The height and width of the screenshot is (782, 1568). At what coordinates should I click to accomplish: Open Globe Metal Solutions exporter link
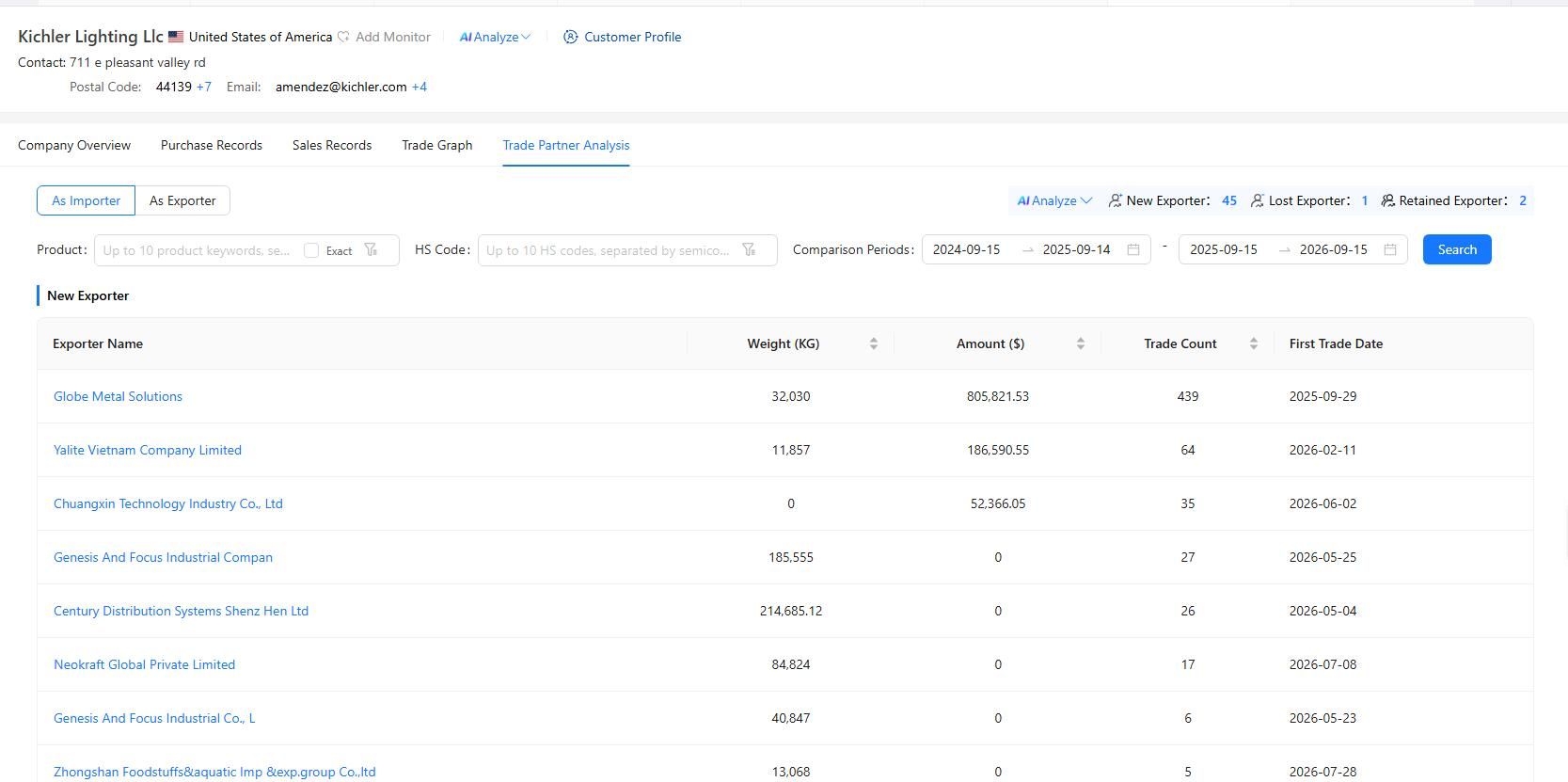click(x=118, y=396)
